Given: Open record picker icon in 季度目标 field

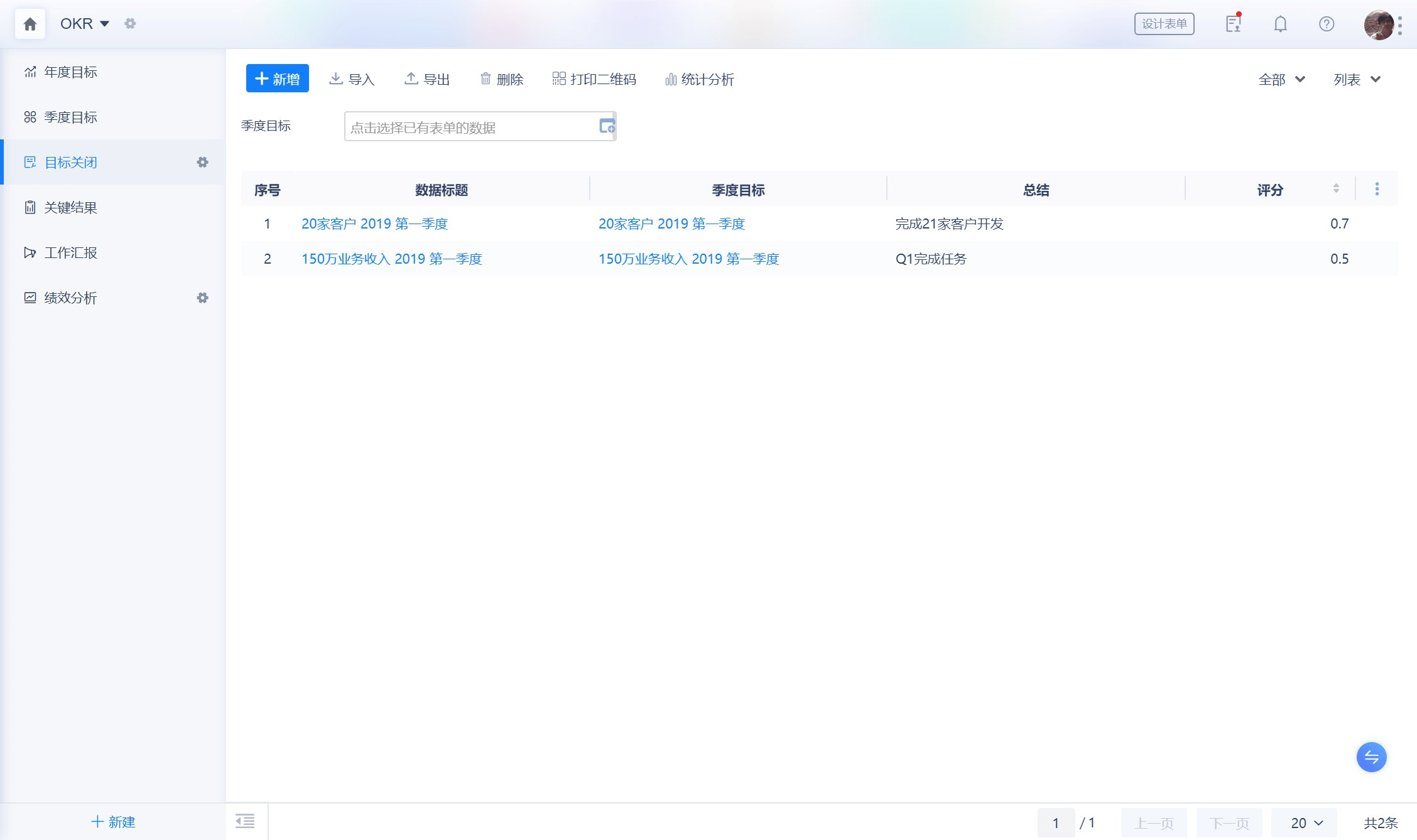Looking at the screenshot, I should click(606, 126).
